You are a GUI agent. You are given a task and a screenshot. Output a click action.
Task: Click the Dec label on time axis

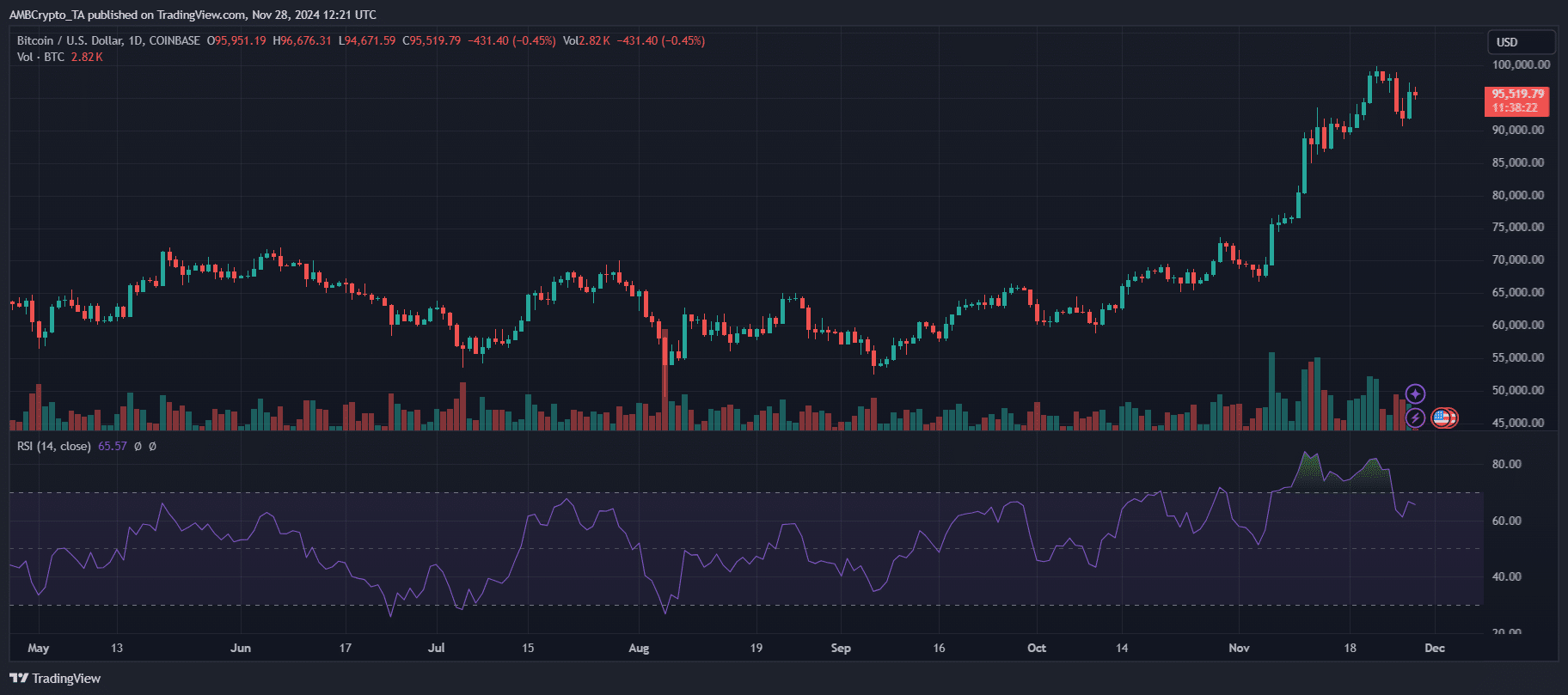tap(1435, 648)
